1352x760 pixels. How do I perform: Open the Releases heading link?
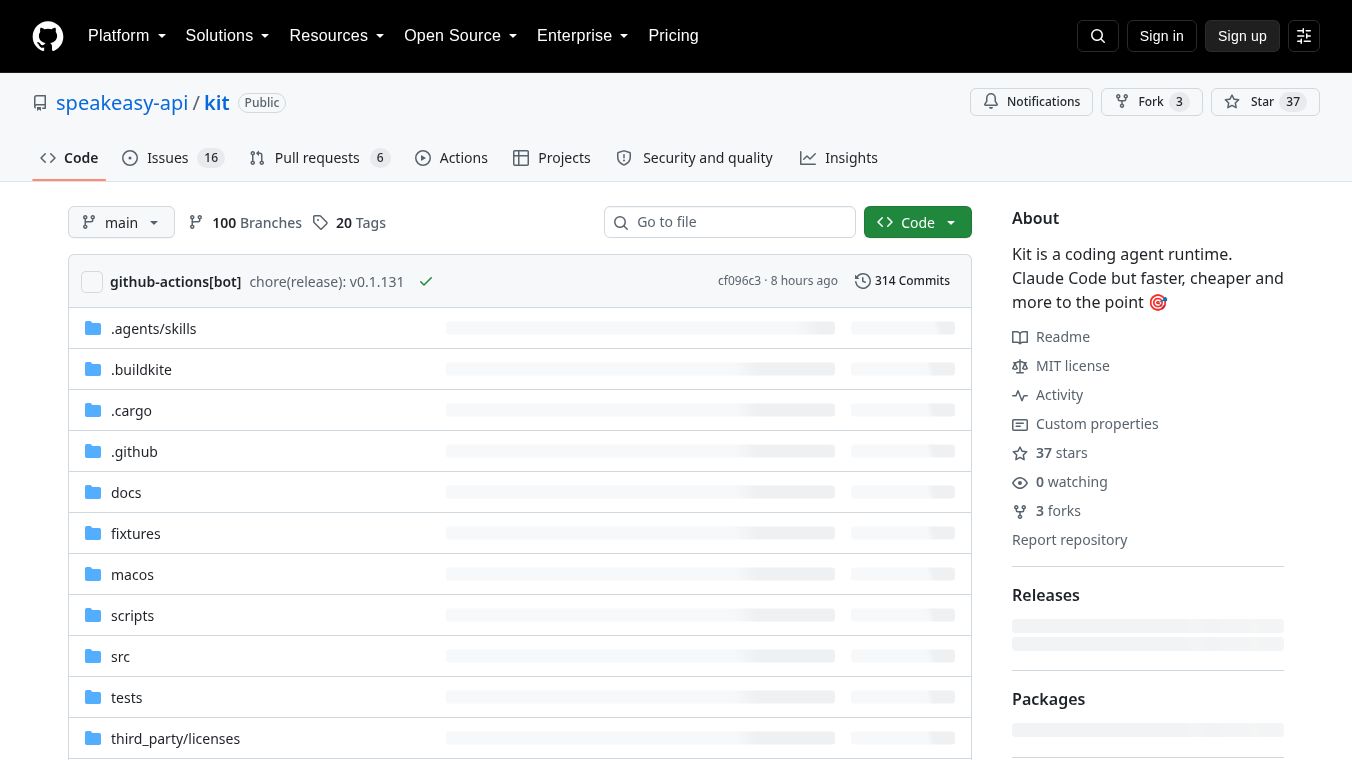tap(1046, 595)
